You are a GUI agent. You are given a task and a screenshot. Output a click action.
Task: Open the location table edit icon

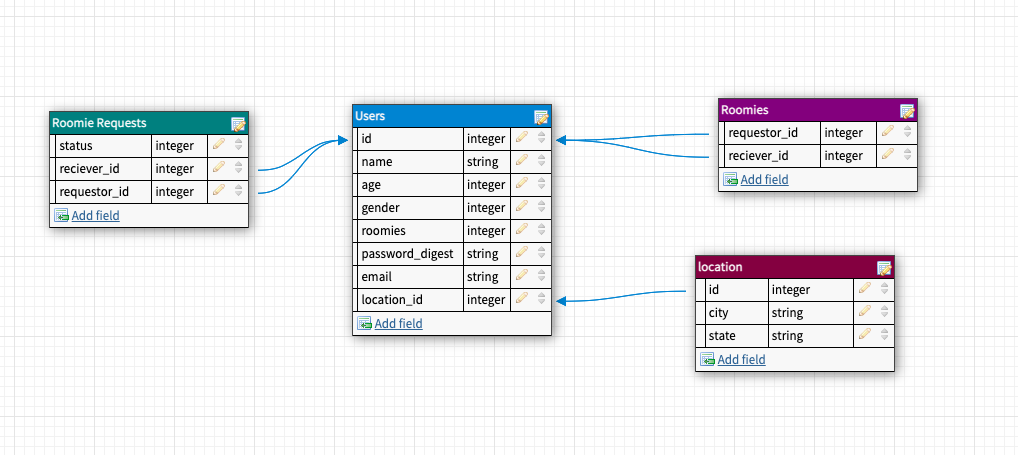pos(884,267)
